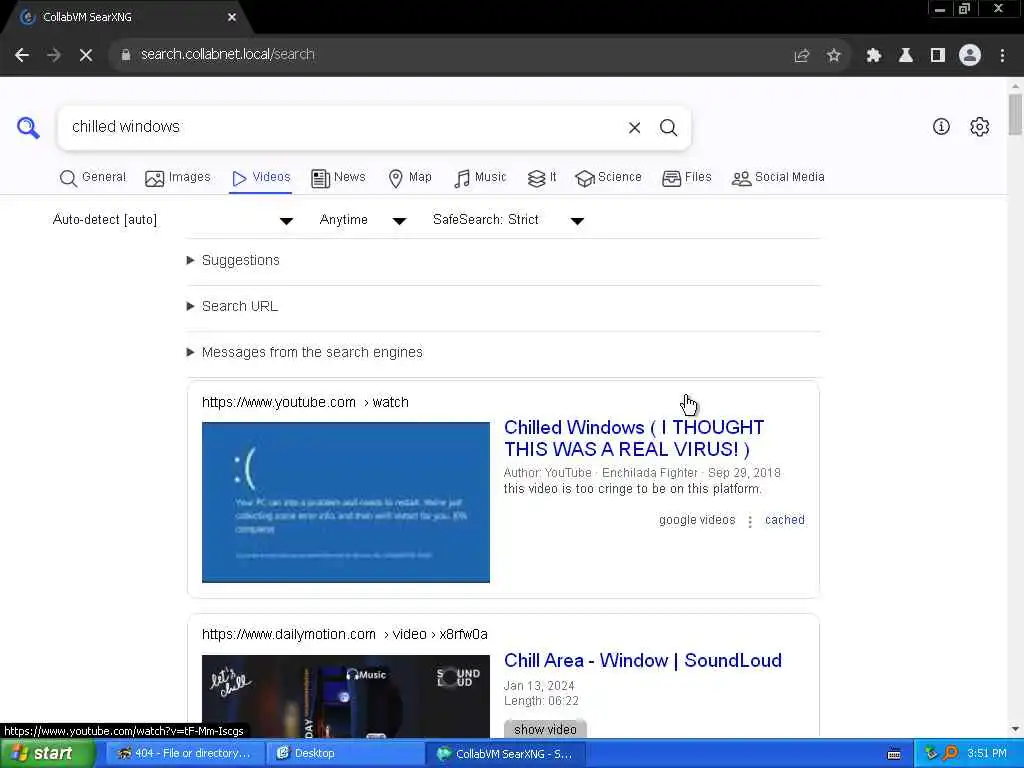Switch to News search category

pyautogui.click(x=338, y=177)
